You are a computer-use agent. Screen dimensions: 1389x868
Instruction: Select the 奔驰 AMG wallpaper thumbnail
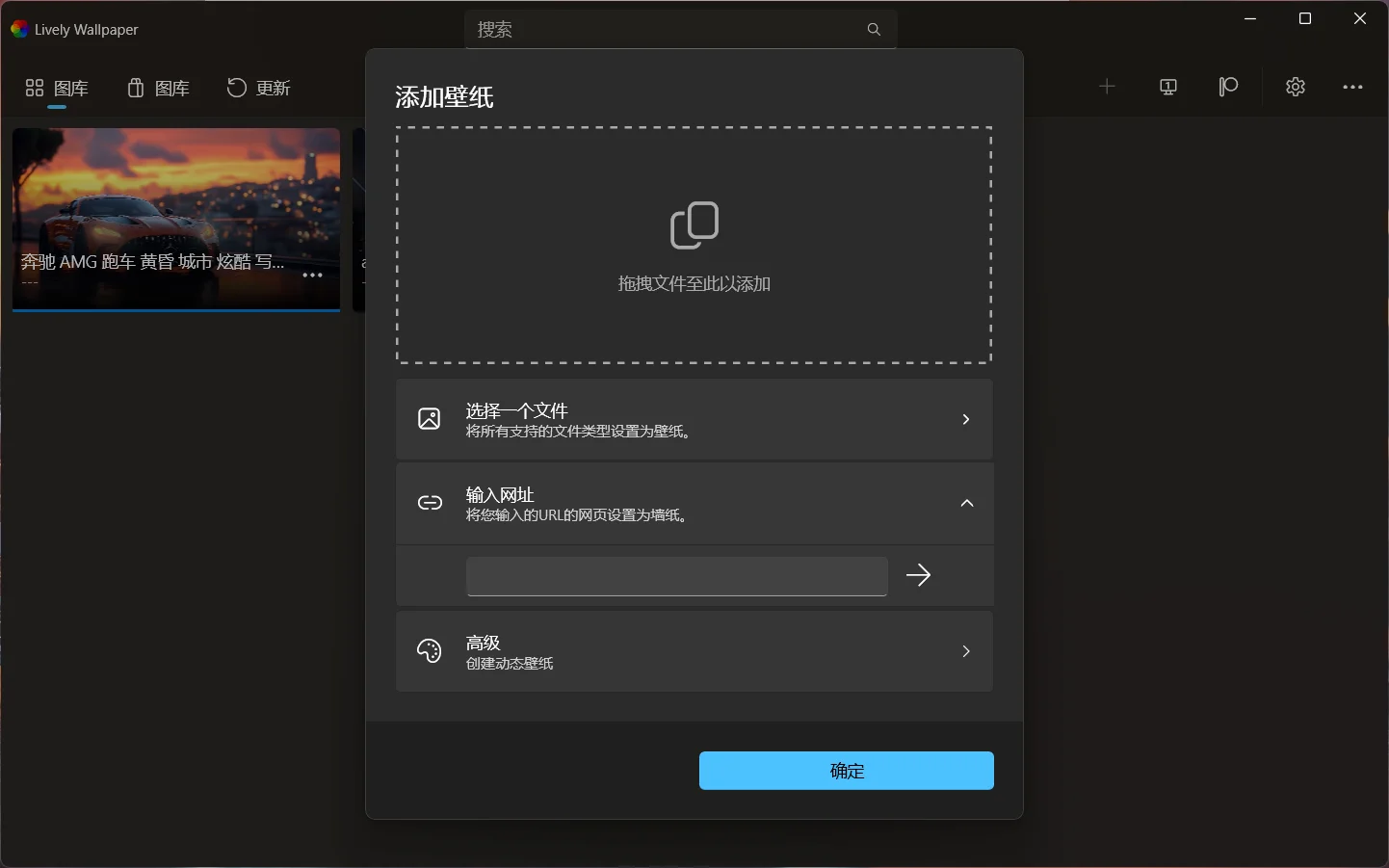pos(175,202)
